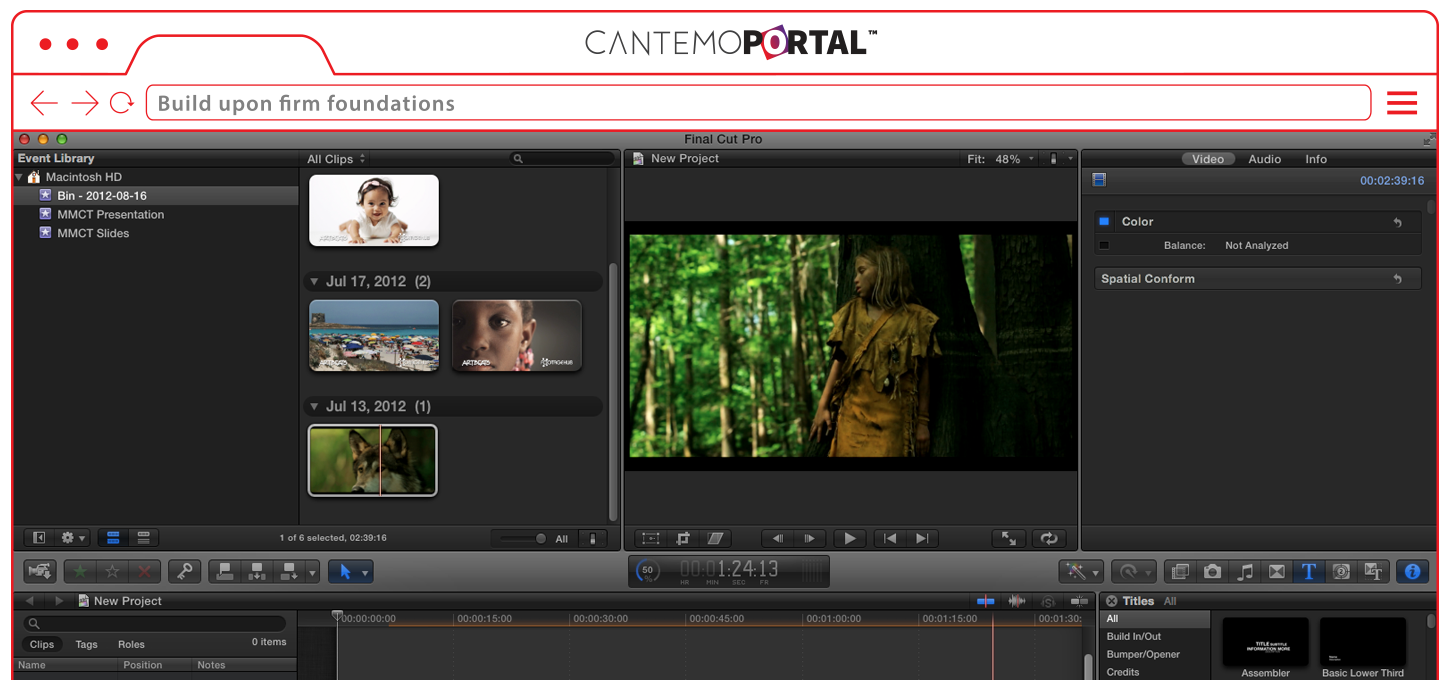
Task: Toggle loop playback in the viewer
Action: 1048,538
